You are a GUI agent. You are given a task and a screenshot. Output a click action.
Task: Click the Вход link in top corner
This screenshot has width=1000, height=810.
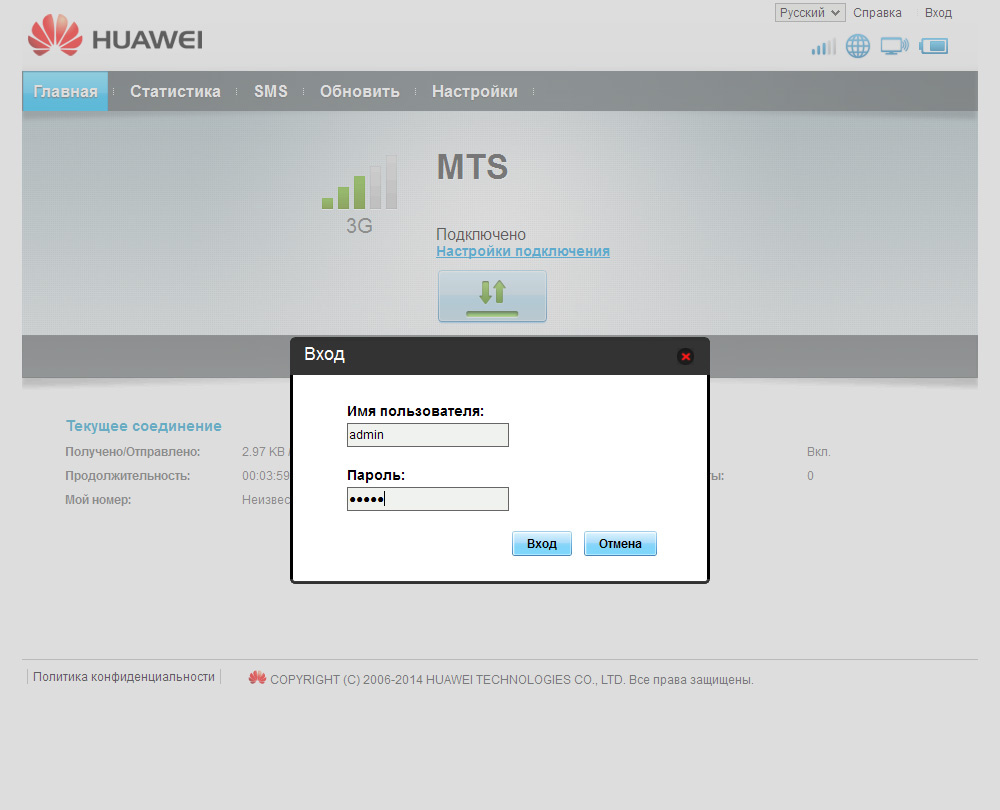click(x=938, y=13)
